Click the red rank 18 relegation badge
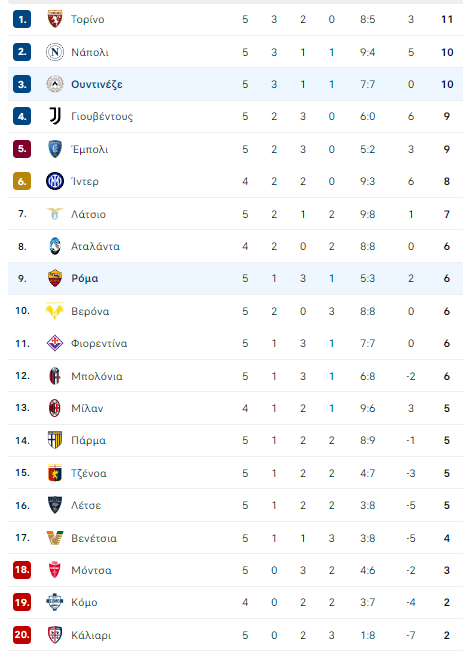Viewport: 463px width, 653px height. pos(22,570)
